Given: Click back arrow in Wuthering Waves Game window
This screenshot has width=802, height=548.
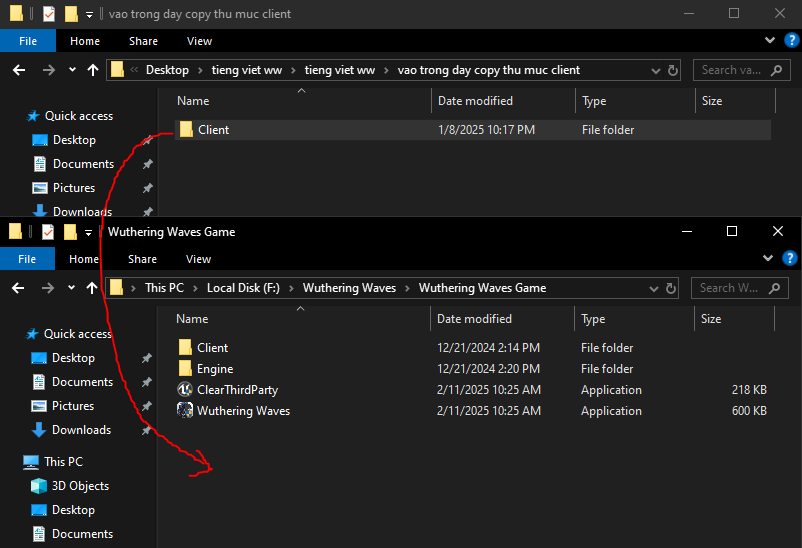Looking at the screenshot, I should (18, 288).
